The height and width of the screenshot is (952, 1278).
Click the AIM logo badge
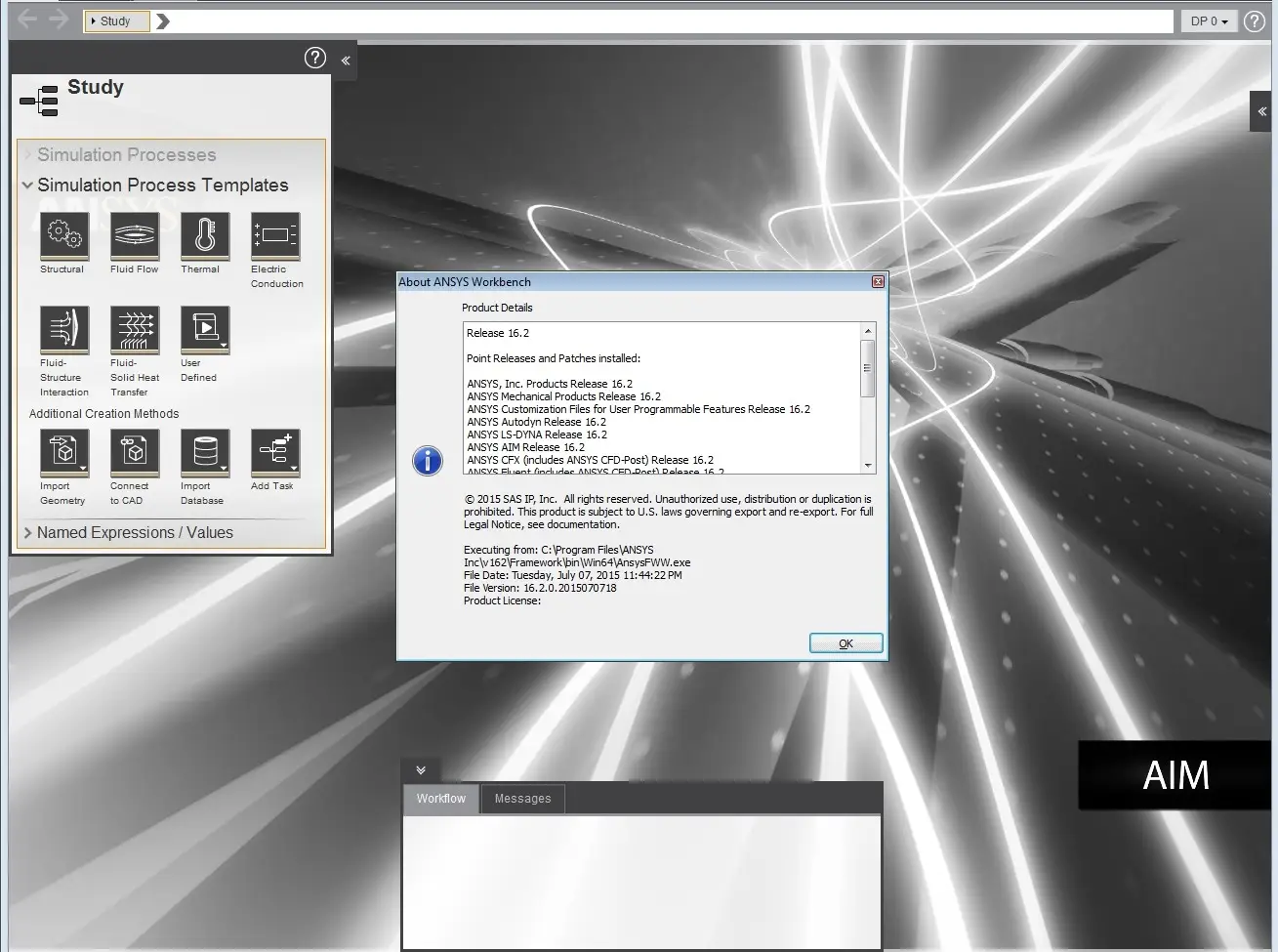pos(1175,775)
